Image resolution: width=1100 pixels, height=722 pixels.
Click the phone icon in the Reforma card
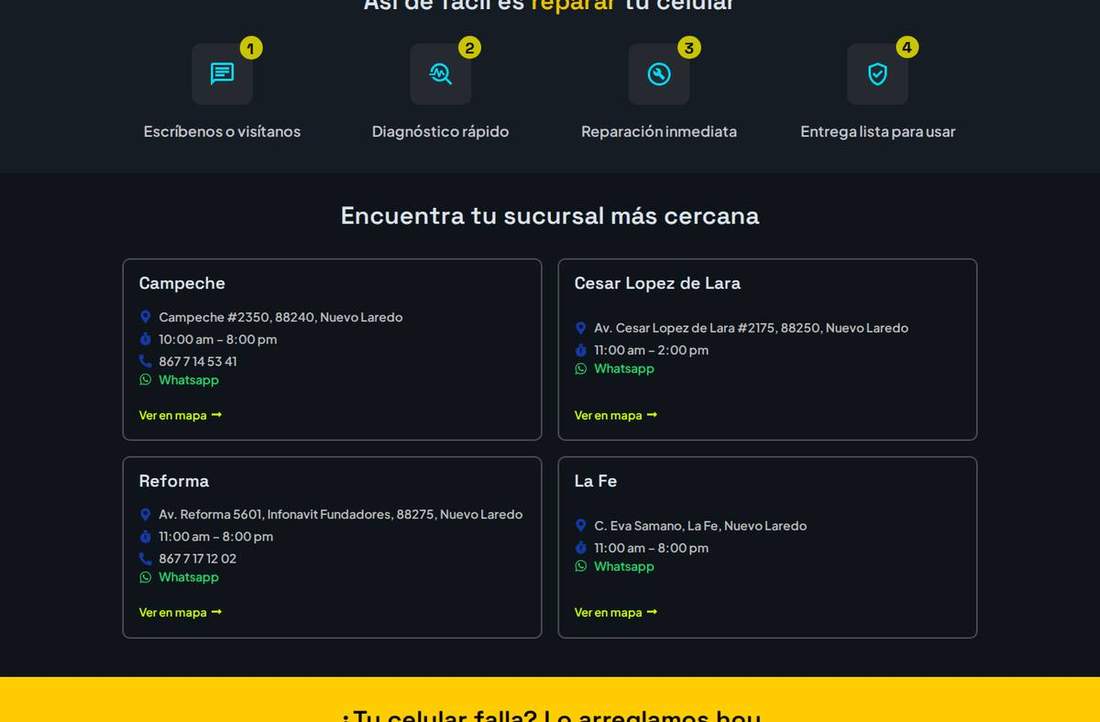point(145,559)
